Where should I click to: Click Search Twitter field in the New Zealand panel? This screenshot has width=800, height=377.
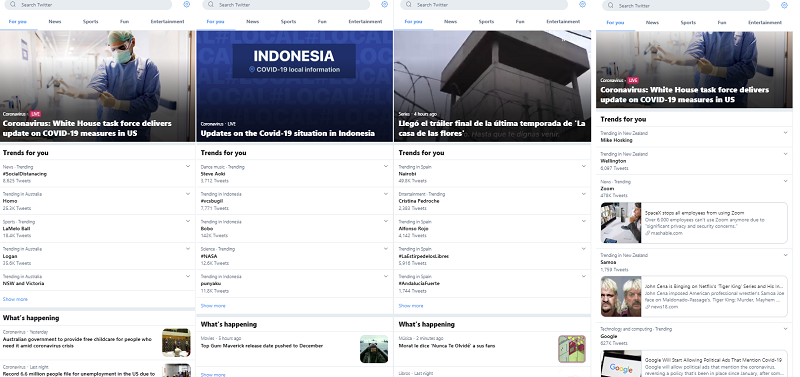click(x=686, y=6)
